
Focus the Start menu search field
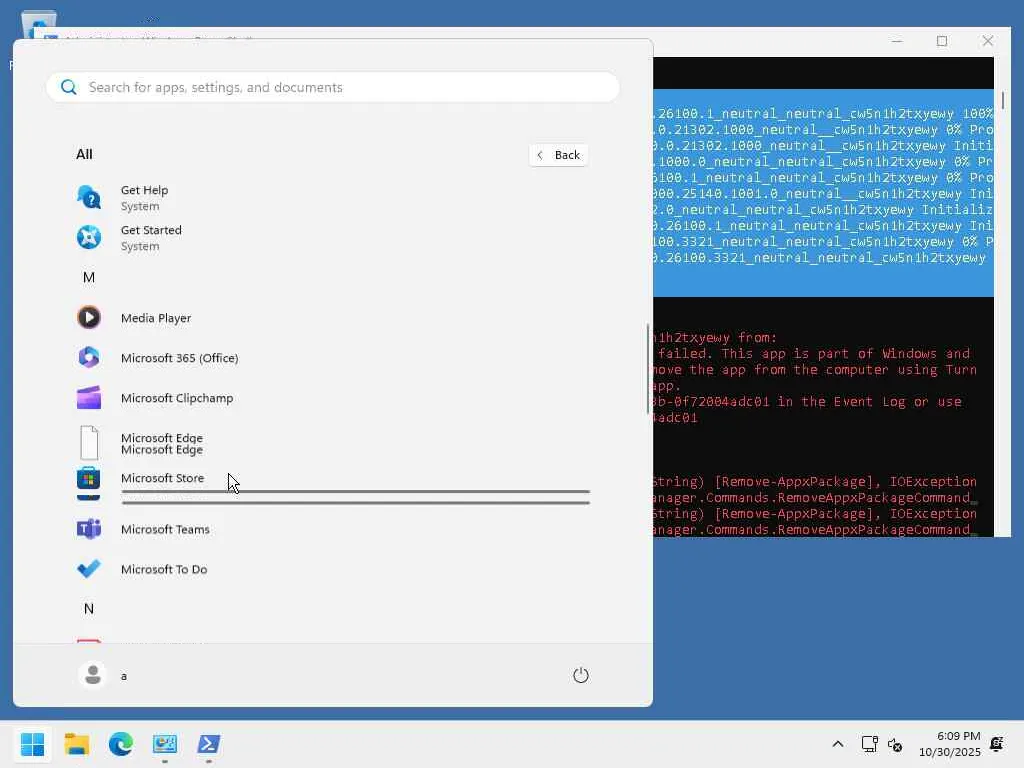332,87
